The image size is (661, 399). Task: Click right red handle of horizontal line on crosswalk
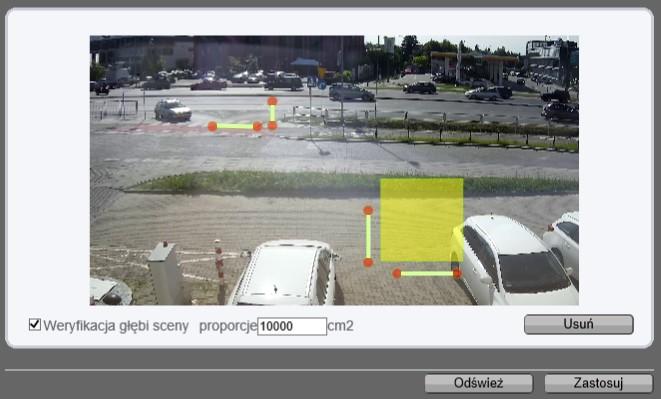tap(257, 126)
